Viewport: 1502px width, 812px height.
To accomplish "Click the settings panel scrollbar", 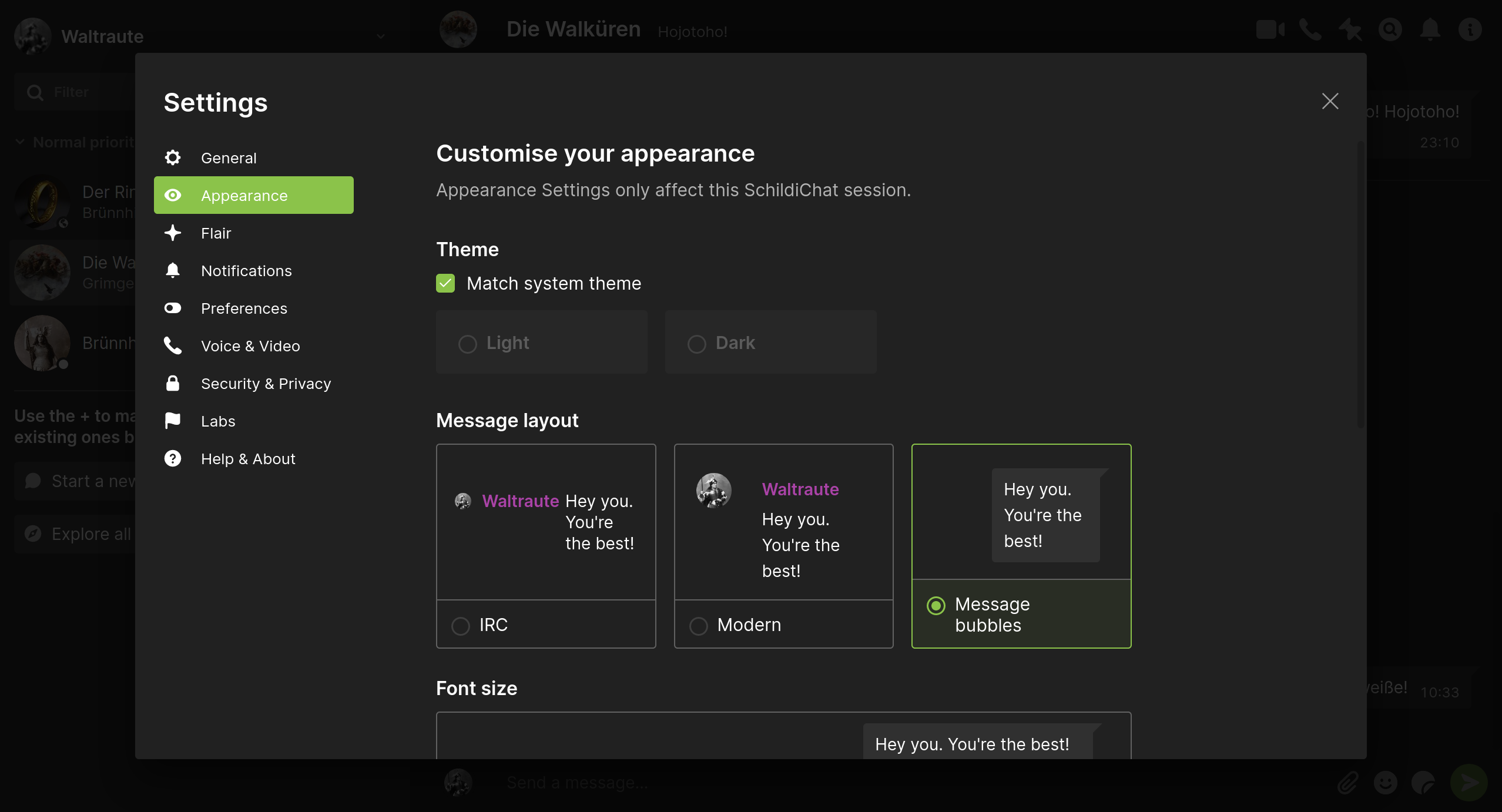I will click(x=1360, y=285).
